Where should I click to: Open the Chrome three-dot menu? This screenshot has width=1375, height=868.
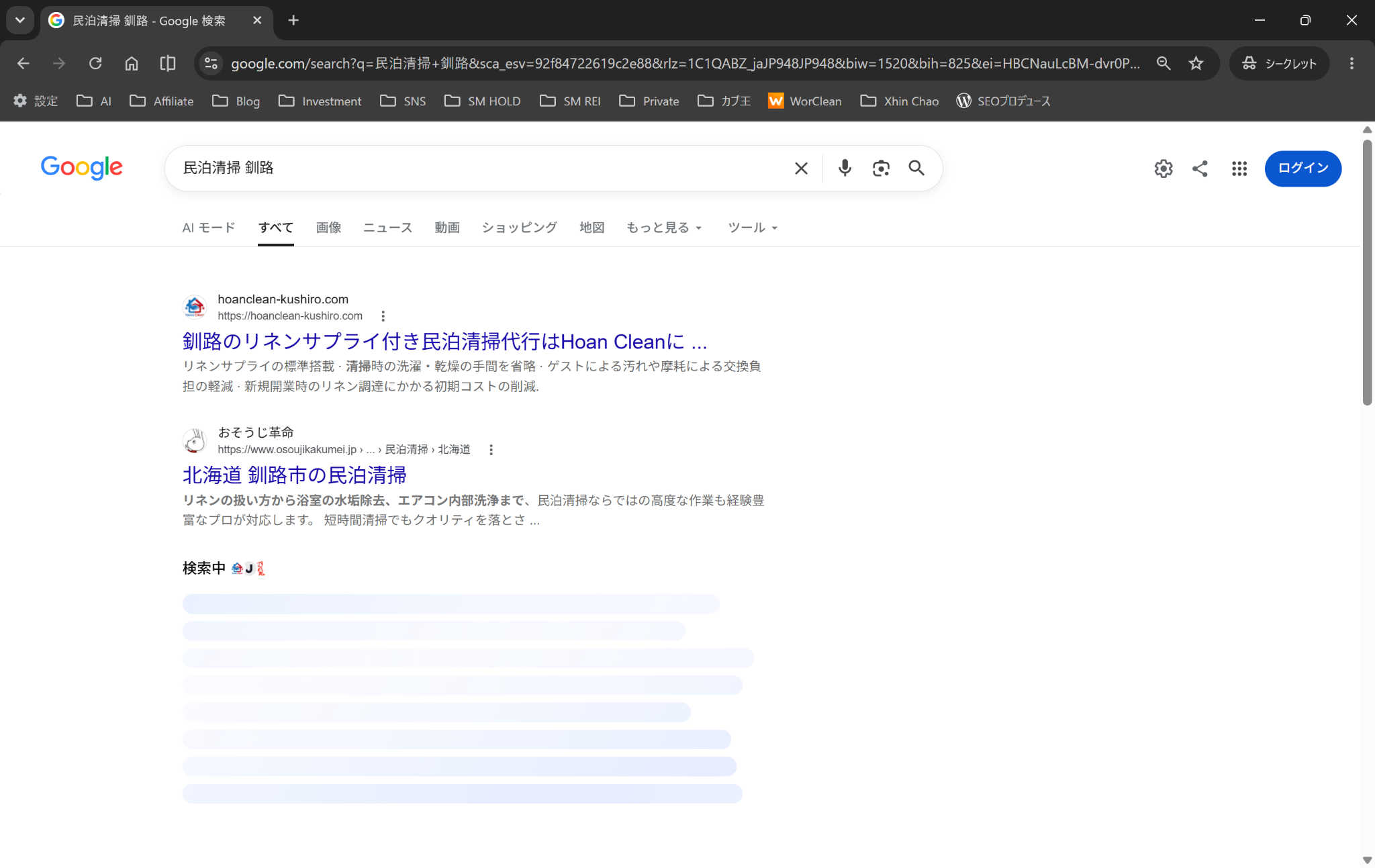[1352, 63]
